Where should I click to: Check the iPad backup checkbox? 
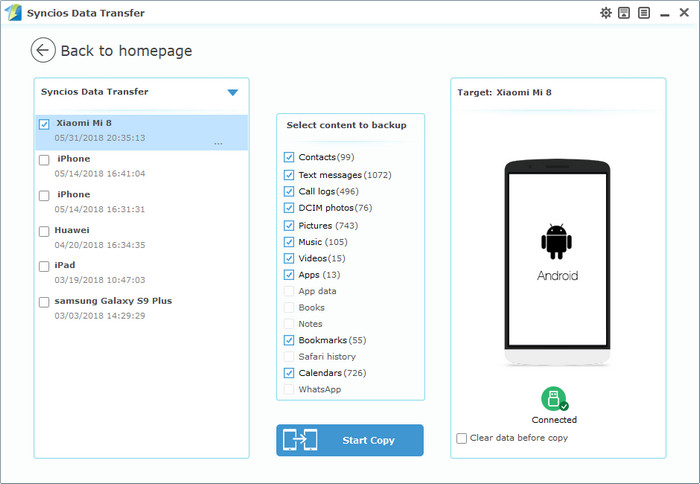[x=44, y=267]
